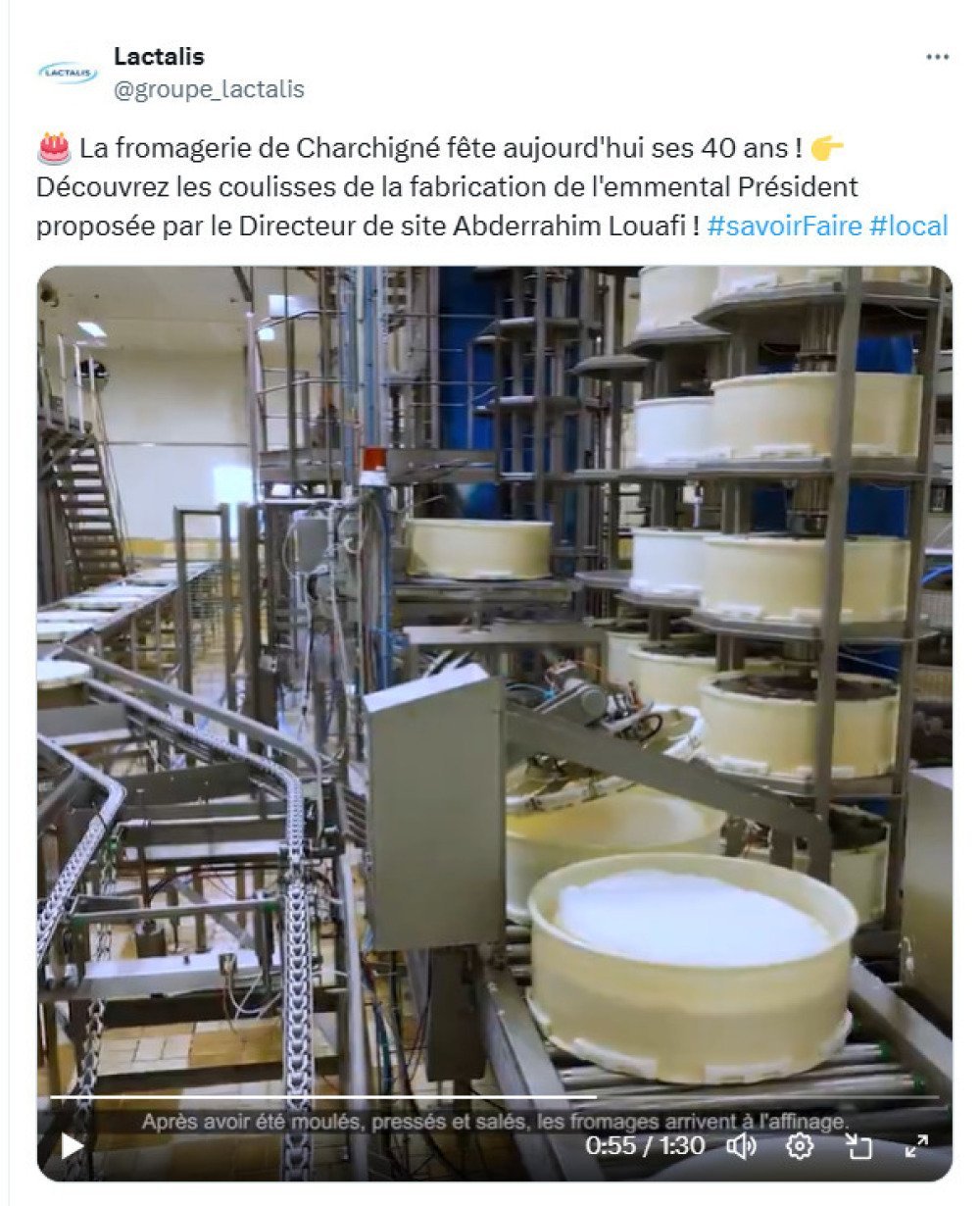980x1206 pixels.
Task: Click the French subtitle caption text
Action: pos(495,1121)
